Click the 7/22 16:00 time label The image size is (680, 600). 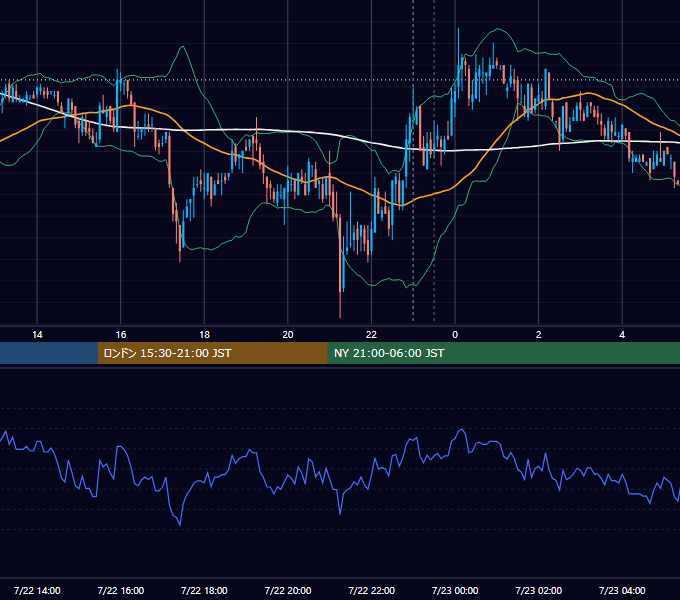121,590
